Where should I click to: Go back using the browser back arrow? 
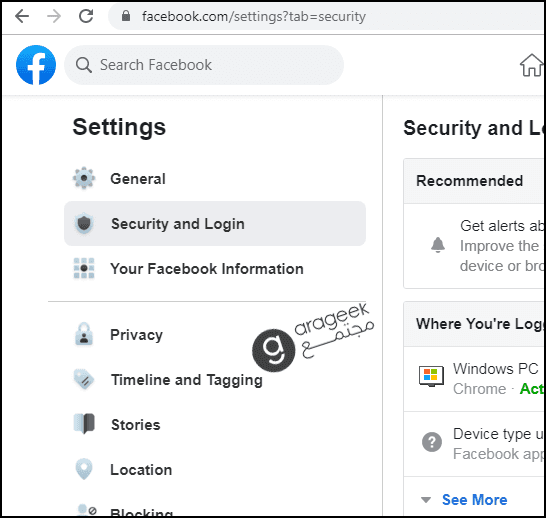(x=22, y=16)
